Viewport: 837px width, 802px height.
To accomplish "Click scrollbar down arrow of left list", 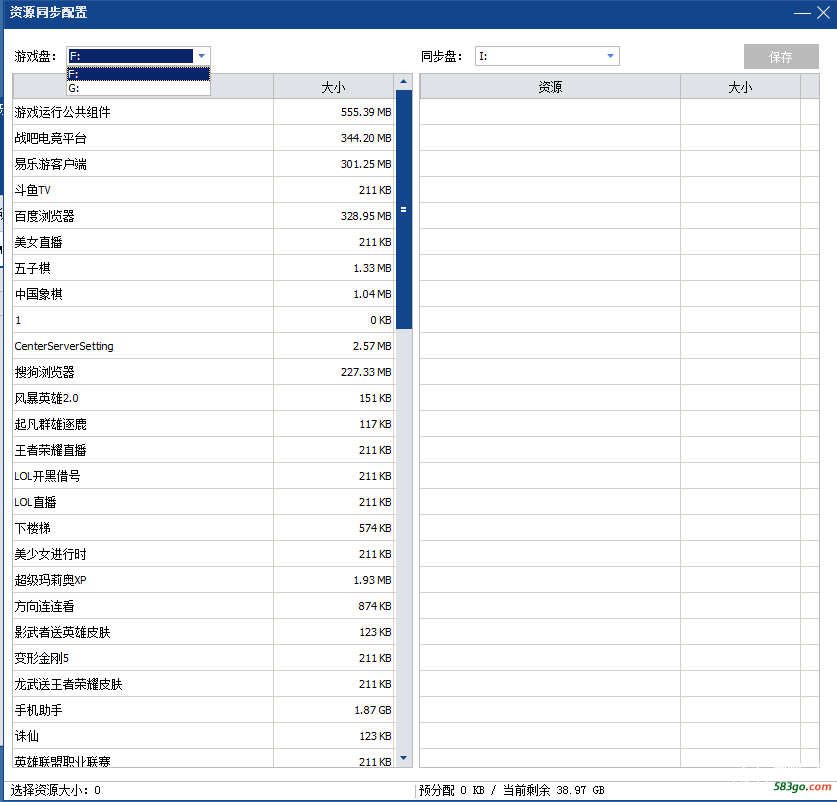I will [404, 758].
